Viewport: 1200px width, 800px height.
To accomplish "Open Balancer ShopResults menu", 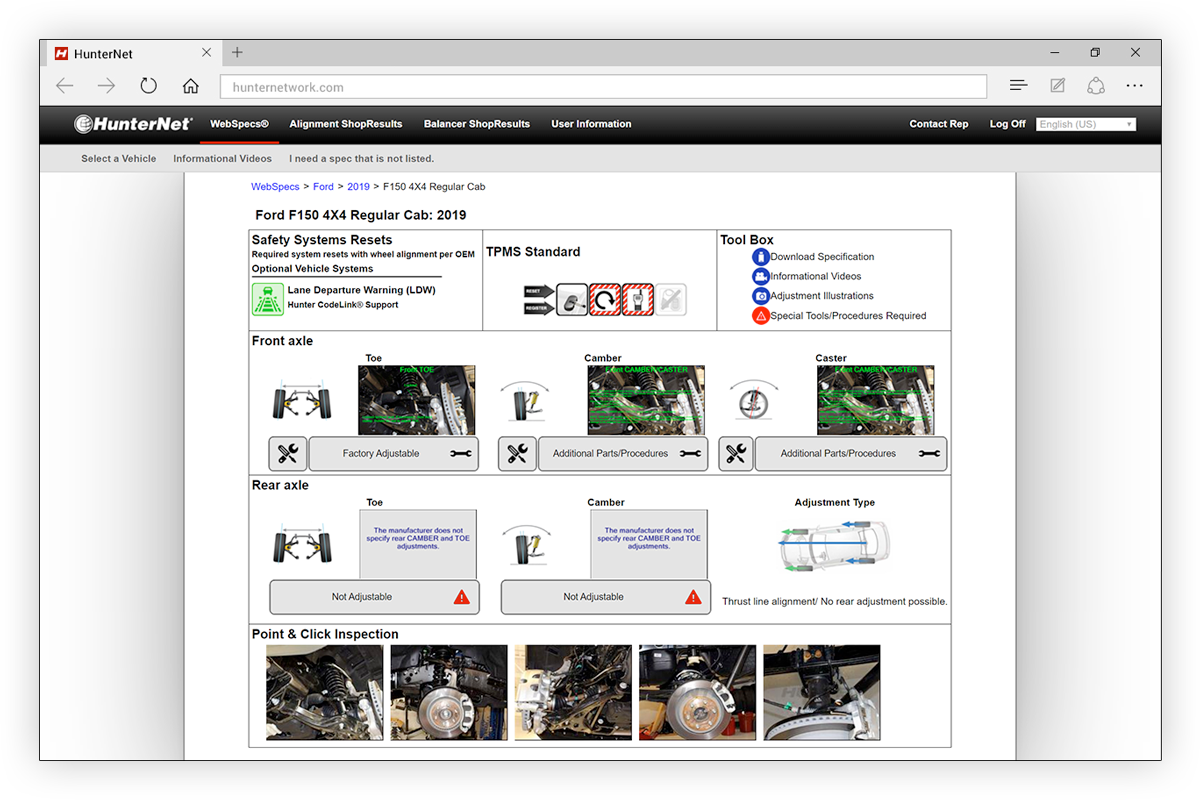I will pos(477,124).
